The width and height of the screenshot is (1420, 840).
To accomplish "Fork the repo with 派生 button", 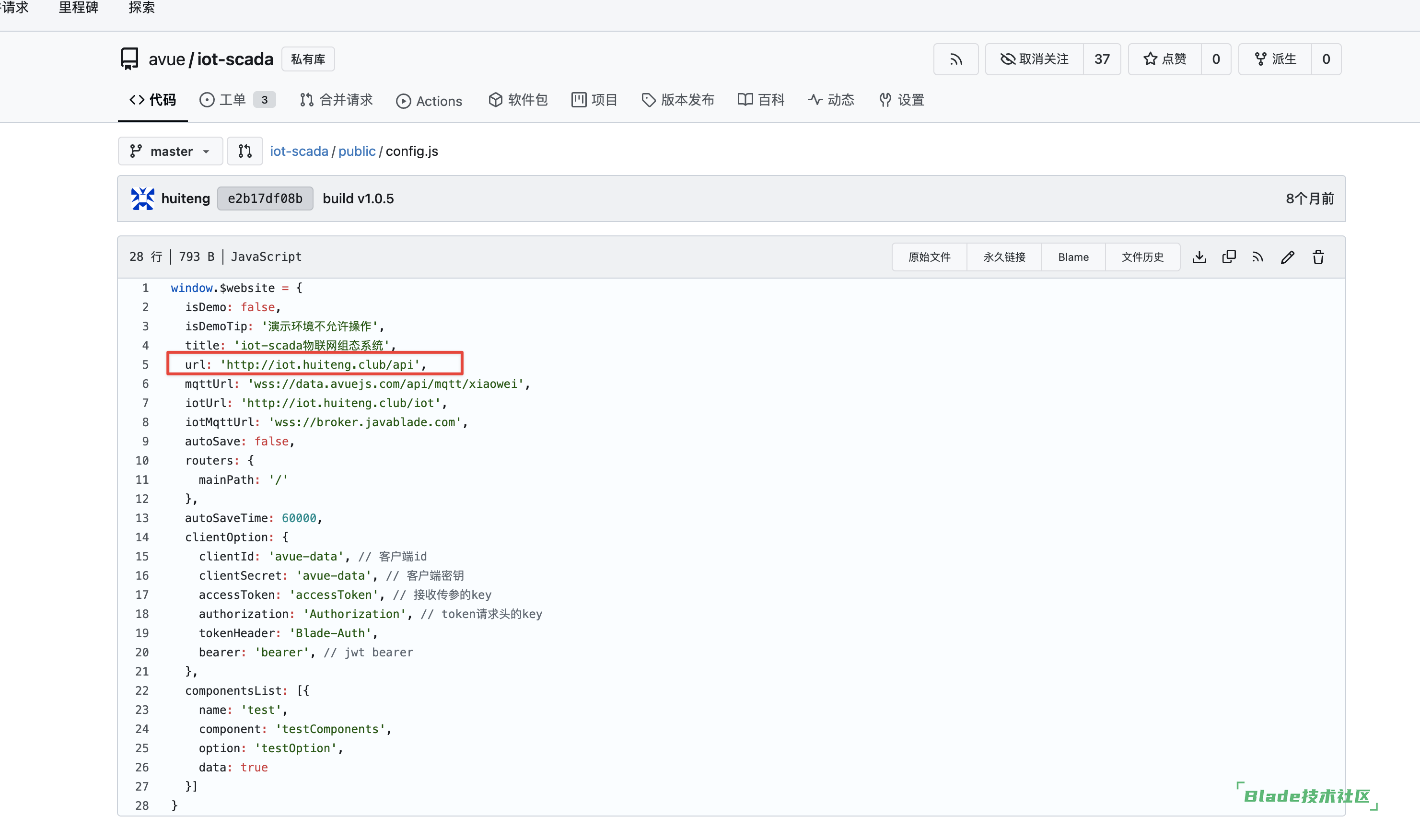I will pos(1275,59).
